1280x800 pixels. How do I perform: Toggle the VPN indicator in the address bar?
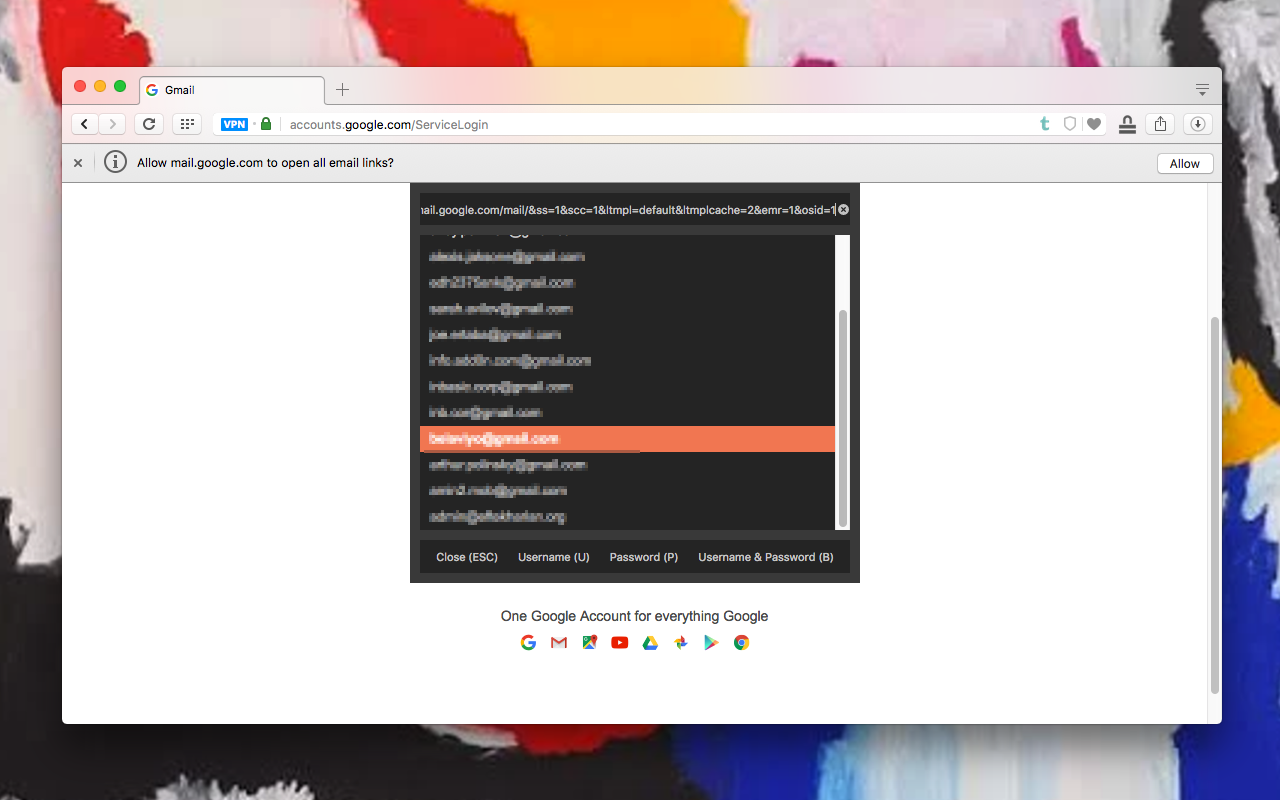click(x=234, y=124)
